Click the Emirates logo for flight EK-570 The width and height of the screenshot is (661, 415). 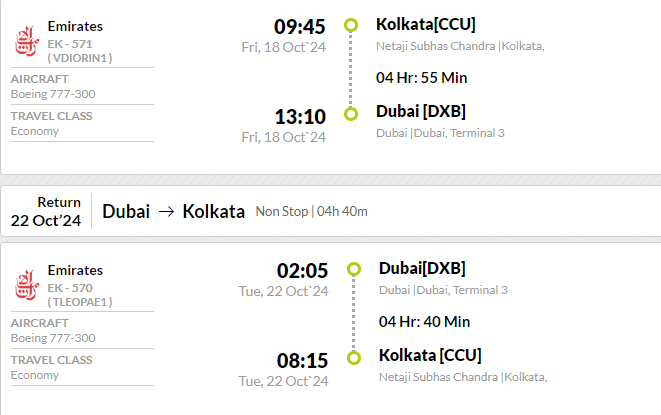pos(27,285)
